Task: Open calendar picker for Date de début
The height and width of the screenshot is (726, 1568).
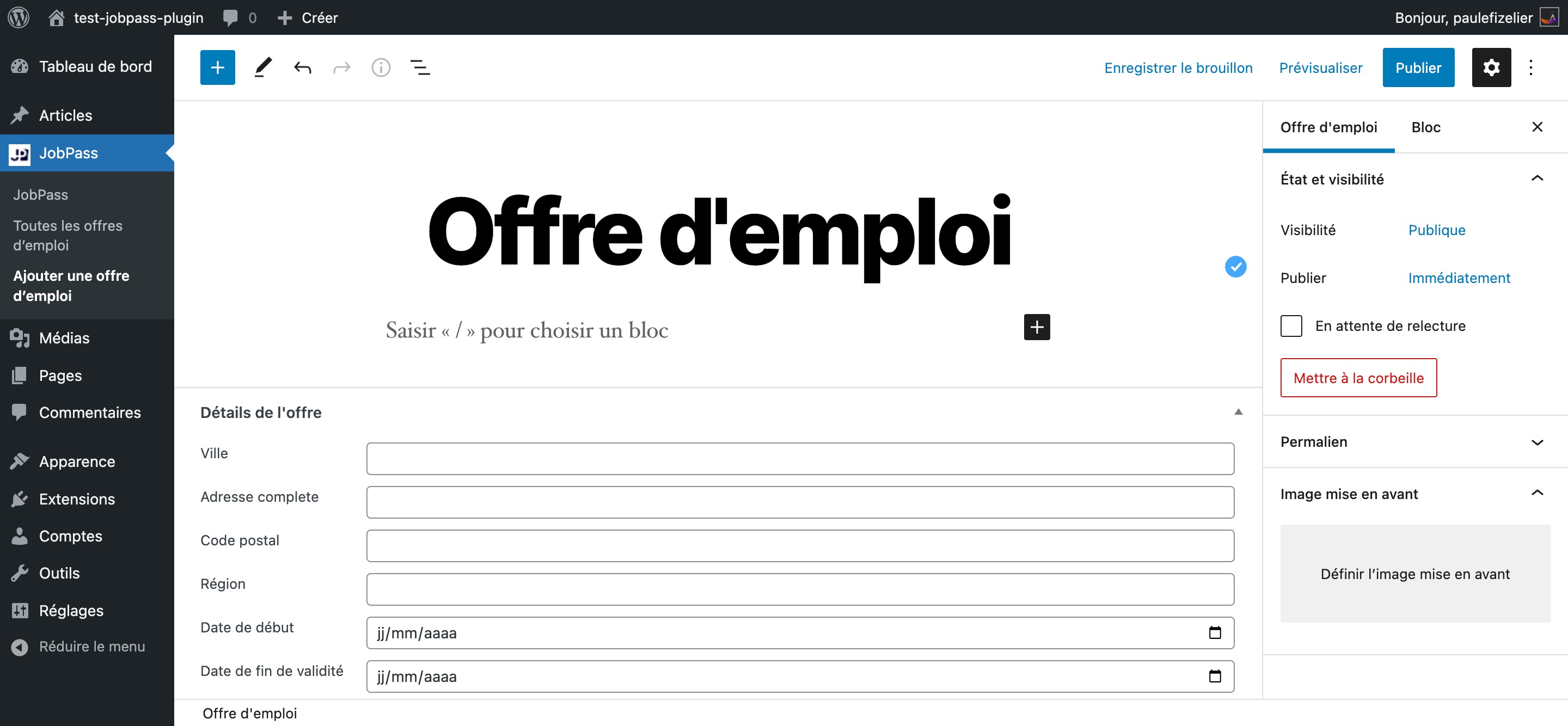Action: pos(1214,633)
